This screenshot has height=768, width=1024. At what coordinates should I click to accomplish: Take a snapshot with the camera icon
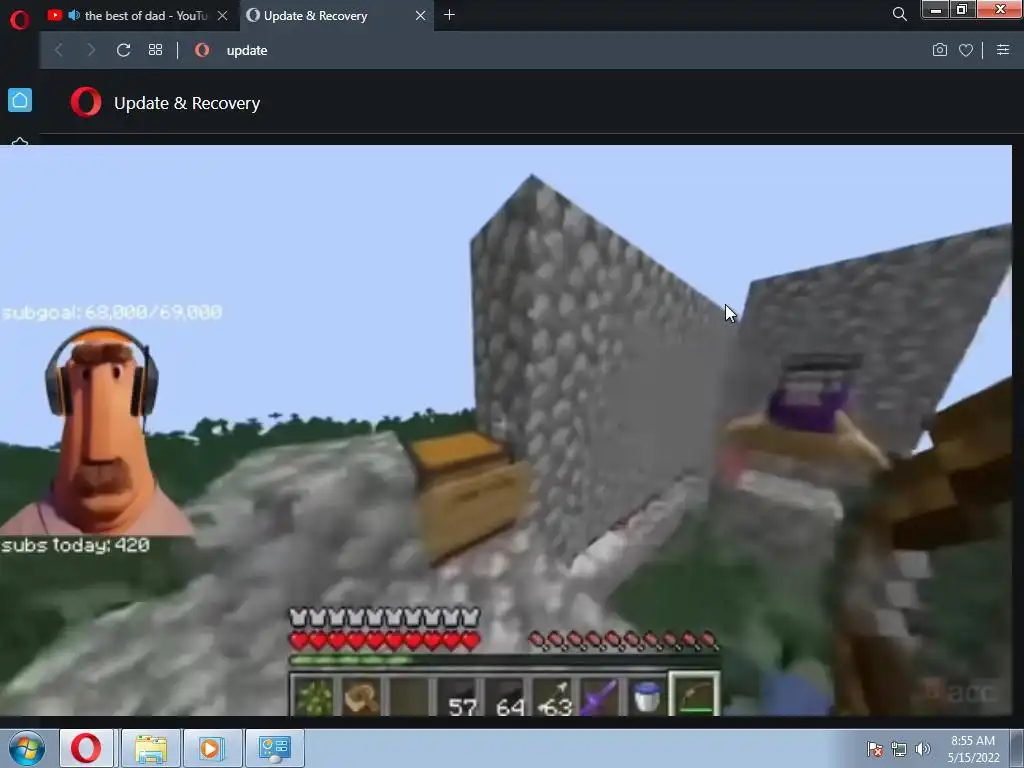939,50
